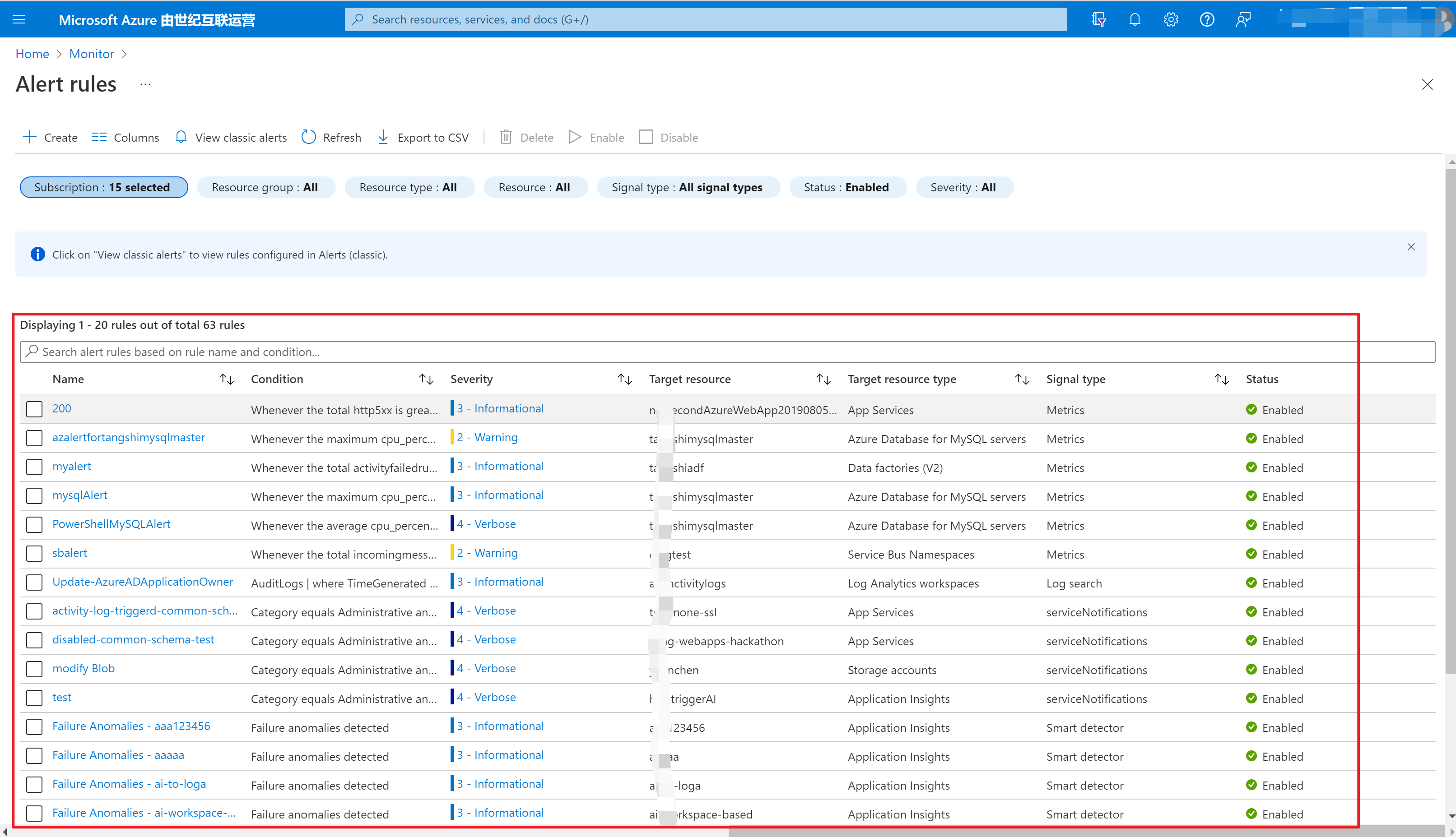Screen dimensions: 1456x837
Task: Open the mysqlAlert rule link
Action: coord(79,495)
